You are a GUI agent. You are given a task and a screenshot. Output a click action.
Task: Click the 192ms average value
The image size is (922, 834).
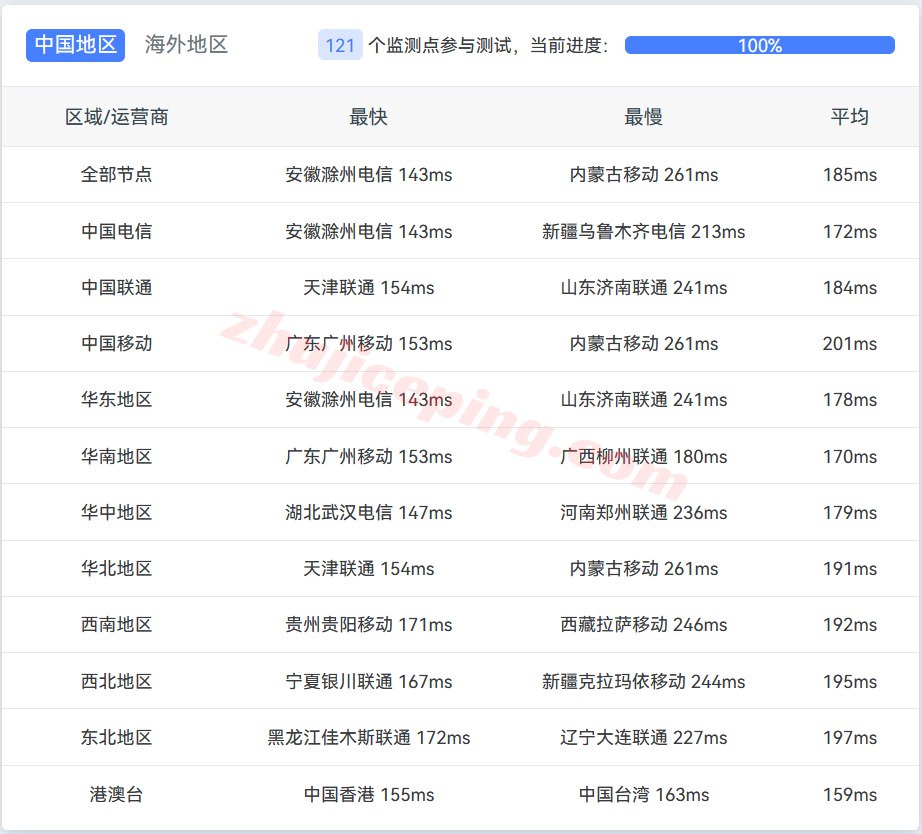pyautogui.click(x=850, y=625)
